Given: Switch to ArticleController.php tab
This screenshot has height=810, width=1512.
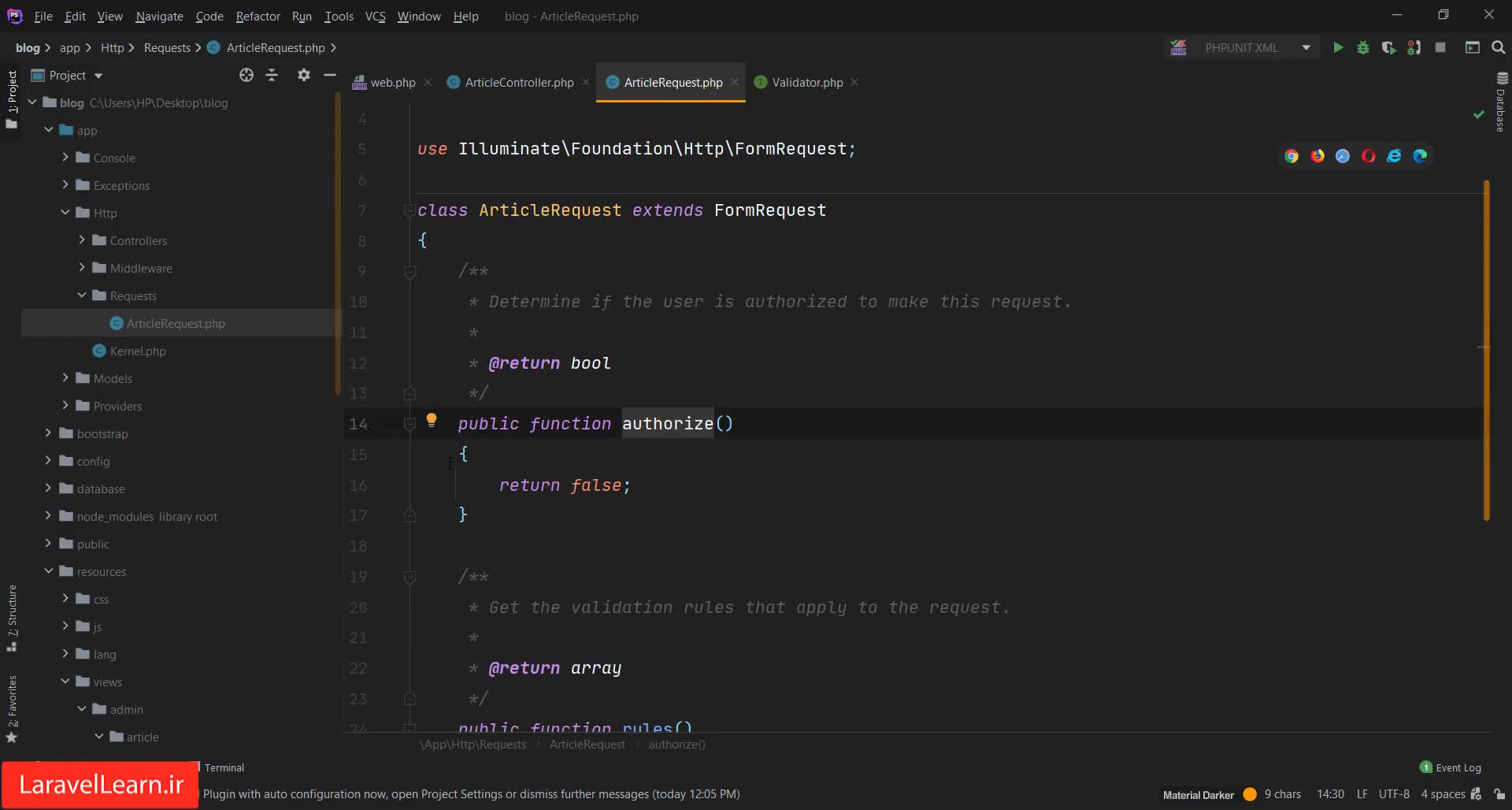Looking at the screenshot, I should [x=519, y=82].
